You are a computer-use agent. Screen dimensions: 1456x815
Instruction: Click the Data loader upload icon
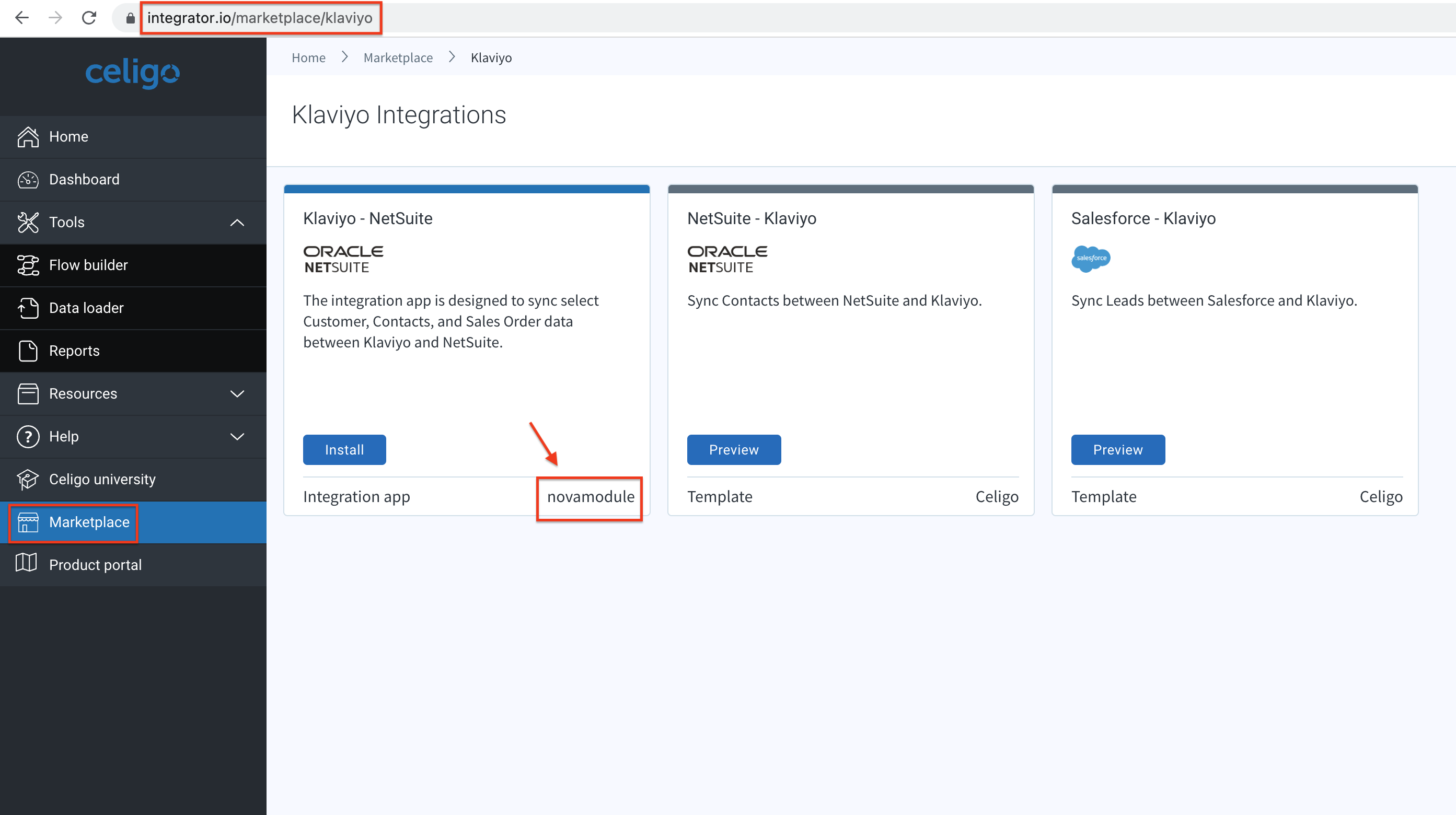click(28, 308)
